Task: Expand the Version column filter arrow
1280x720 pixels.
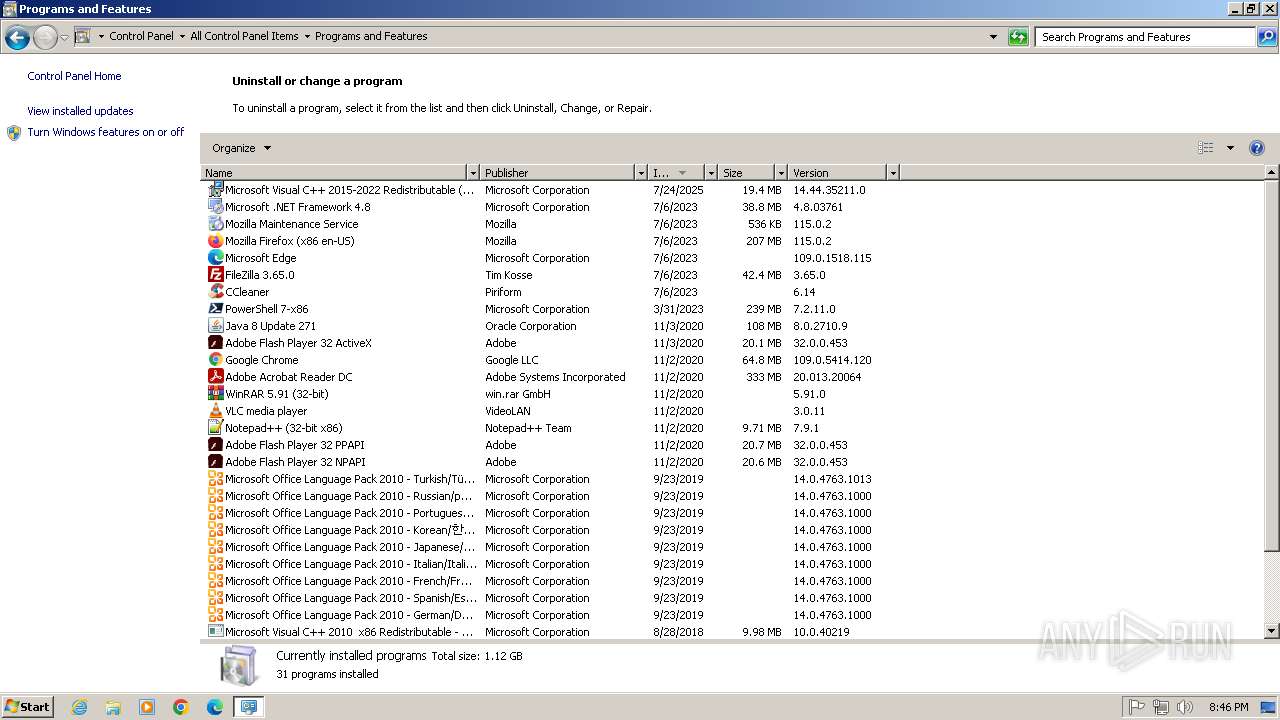Action: click(893, 173)
